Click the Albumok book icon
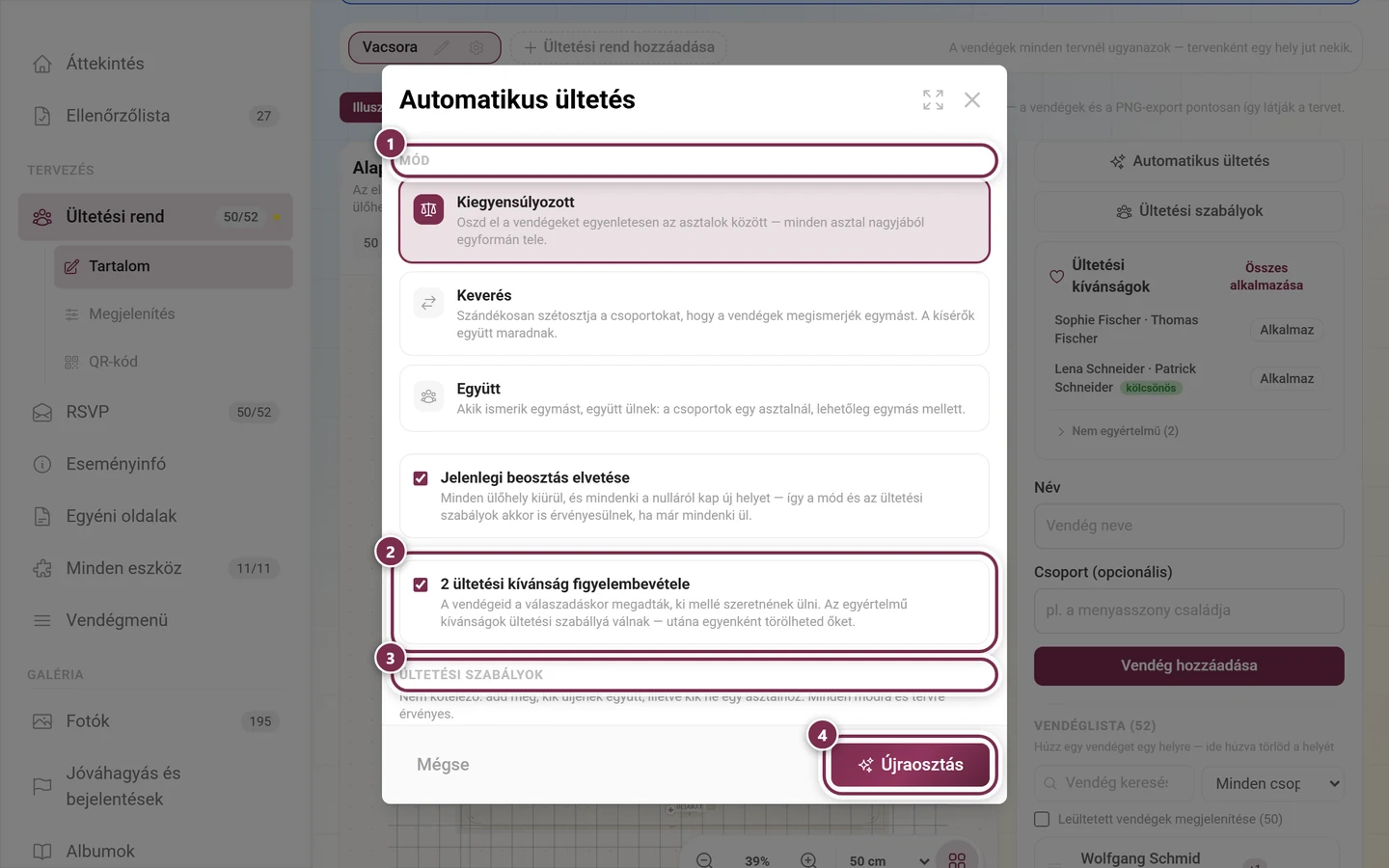The image size is (1389, 868). [x=42, y=852]
